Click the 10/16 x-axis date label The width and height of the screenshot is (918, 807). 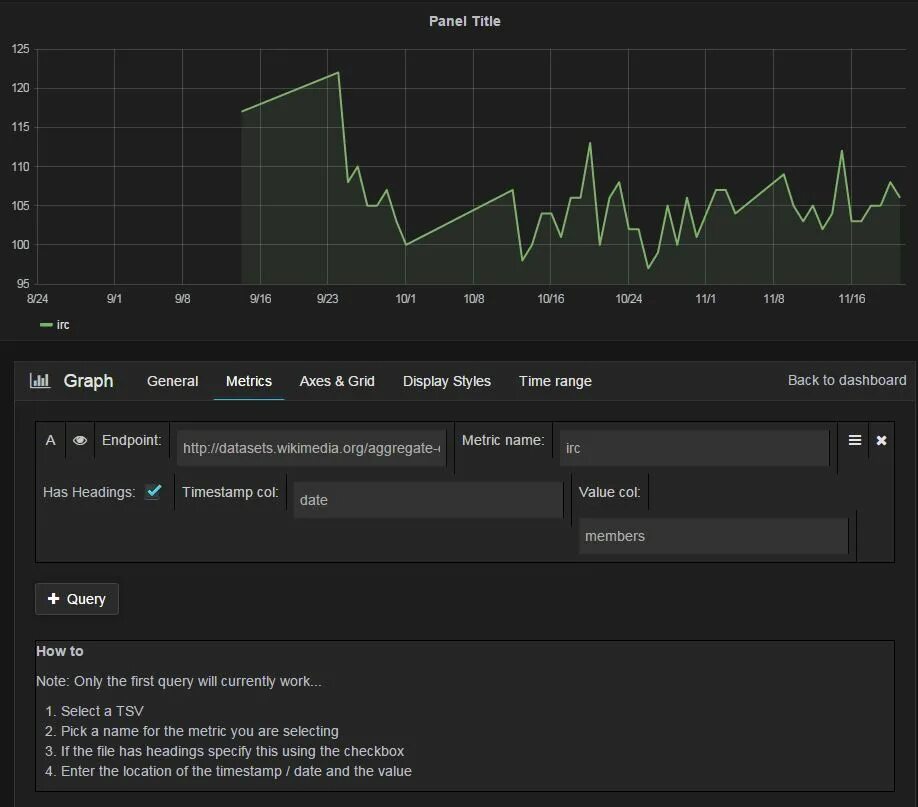point(551,299)
